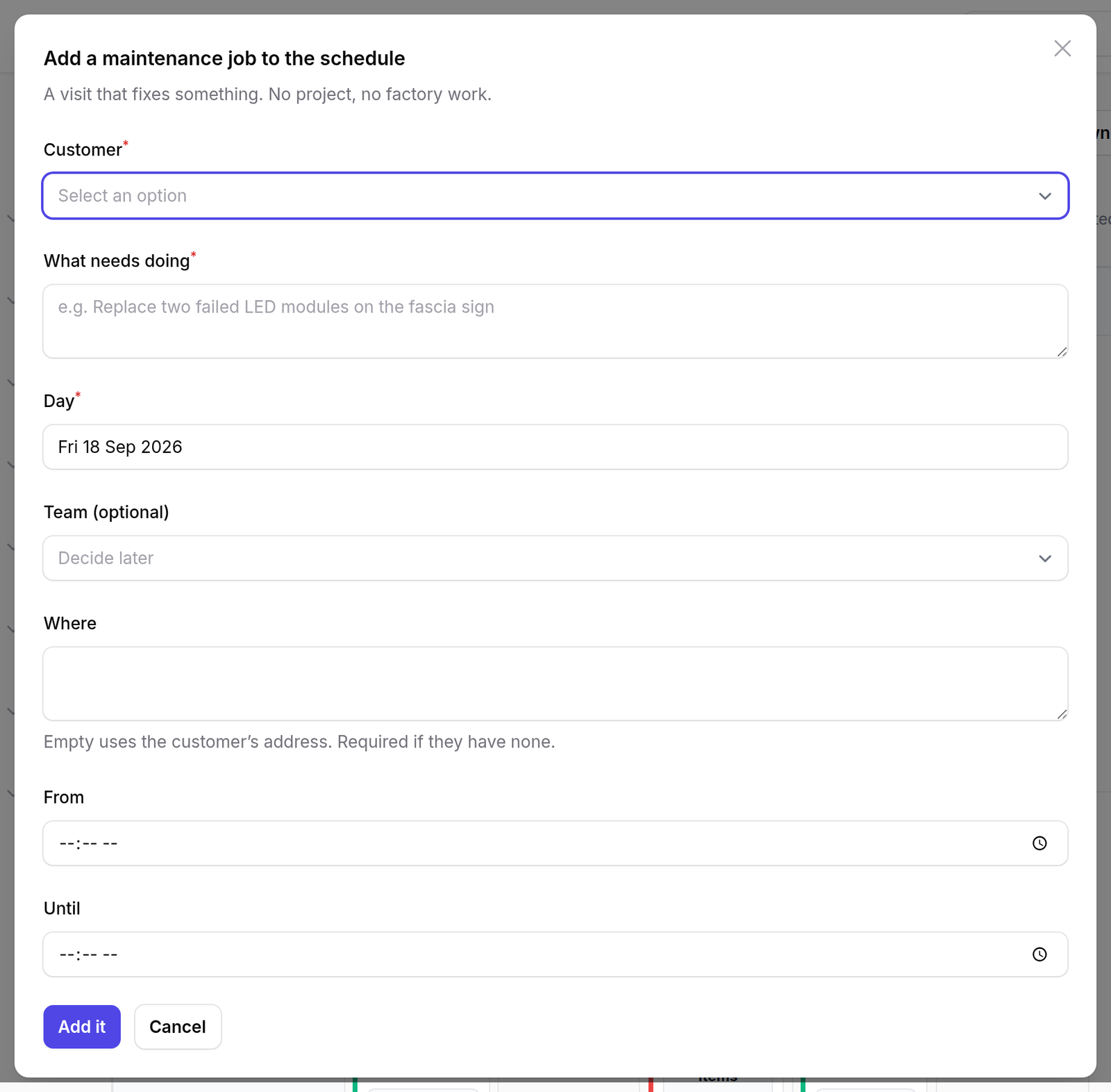
Task: Open the Day date field
Action: pos(555,447)
